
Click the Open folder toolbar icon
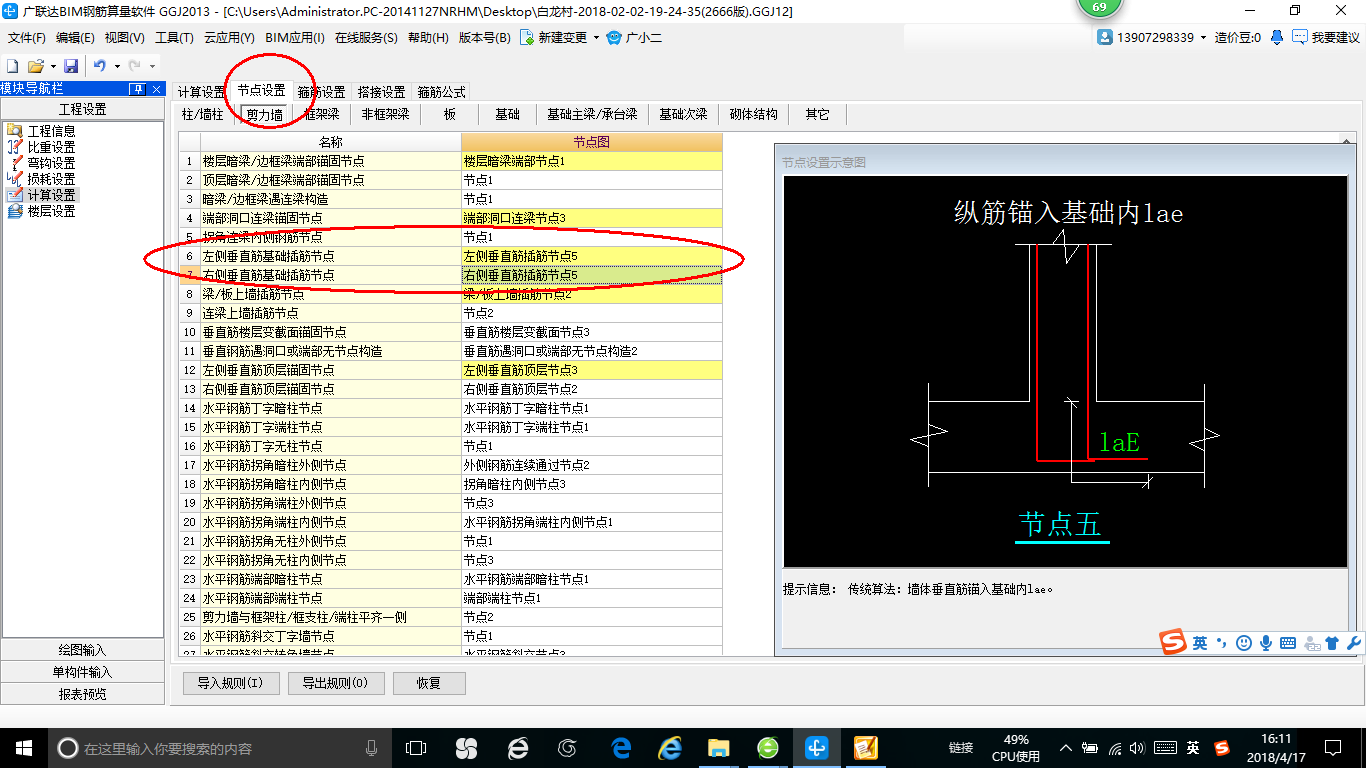[35, 65]
